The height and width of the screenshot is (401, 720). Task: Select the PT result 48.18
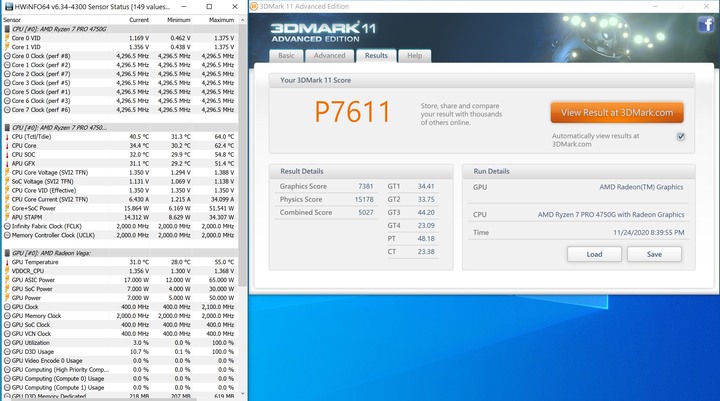tap(426, 238)
